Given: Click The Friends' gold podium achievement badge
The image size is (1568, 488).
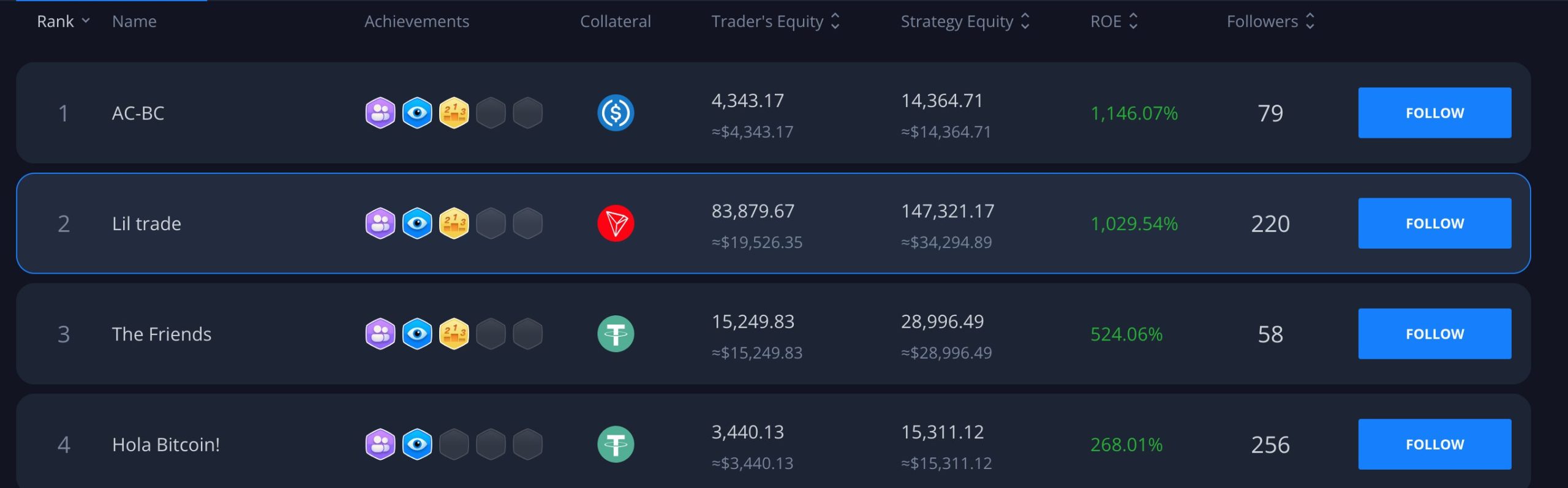Looking at the screenshot, I should point(454,334).
